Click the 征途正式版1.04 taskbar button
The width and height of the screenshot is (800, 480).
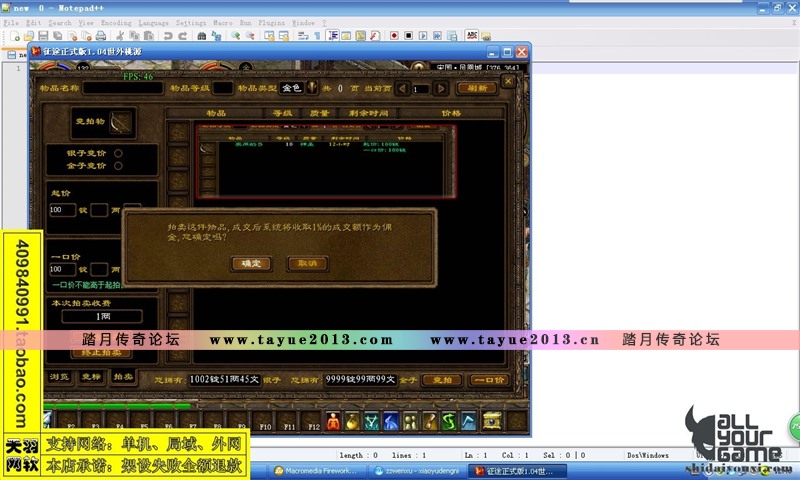click(517, 471)
